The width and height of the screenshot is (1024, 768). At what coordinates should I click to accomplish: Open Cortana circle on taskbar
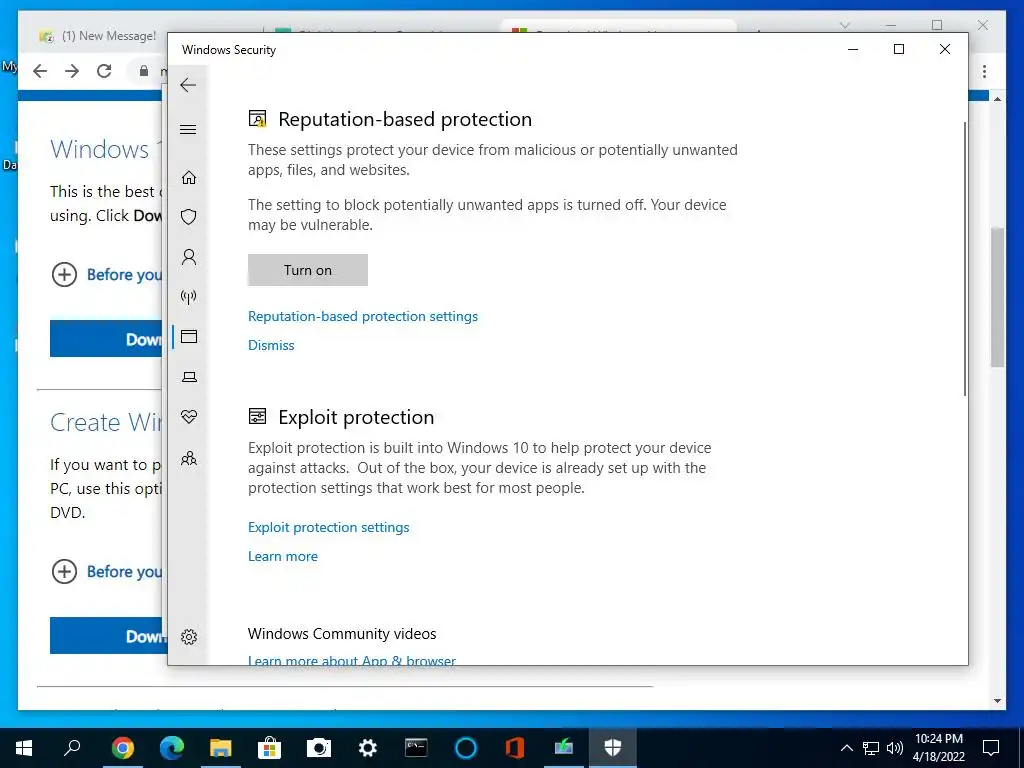coord(466,748)
